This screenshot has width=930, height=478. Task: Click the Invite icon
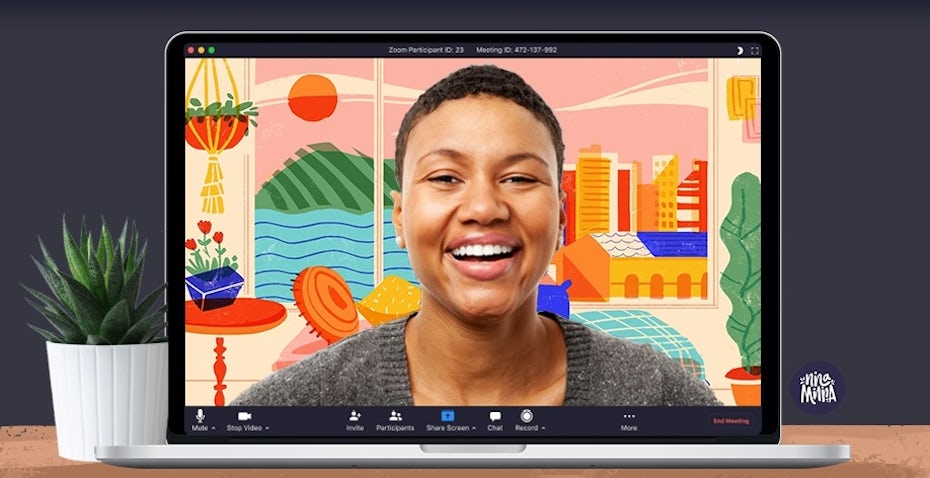click(355, 416)
